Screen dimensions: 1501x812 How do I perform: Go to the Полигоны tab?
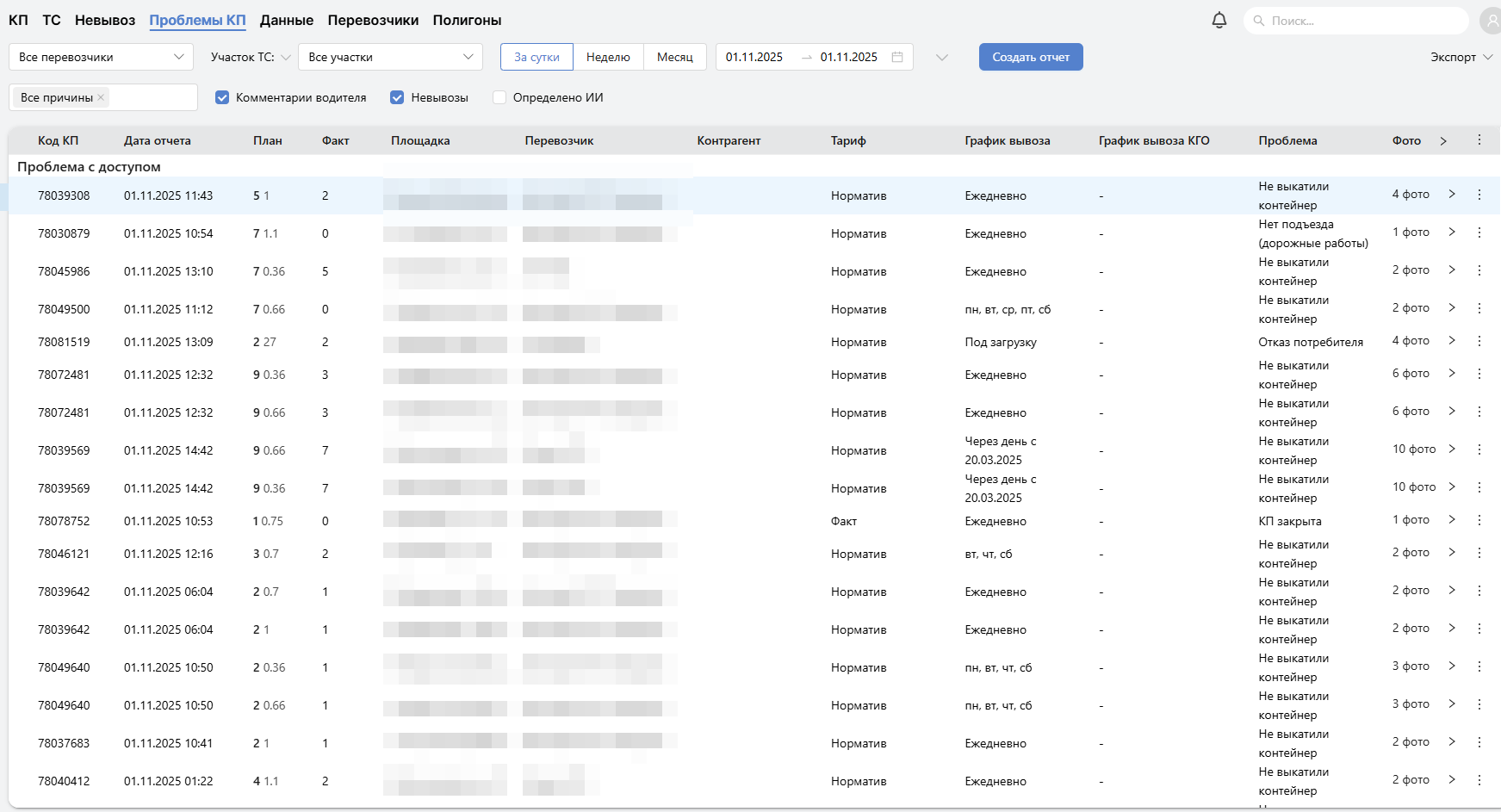[x=467, y=20]
